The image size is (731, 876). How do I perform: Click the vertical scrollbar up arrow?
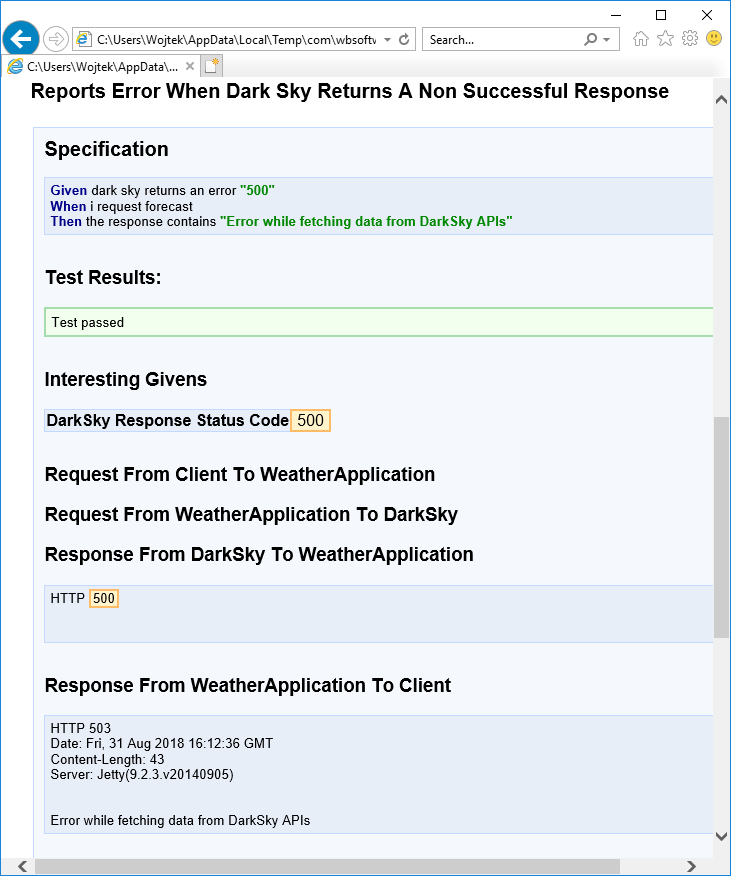(x=721, y=99)
